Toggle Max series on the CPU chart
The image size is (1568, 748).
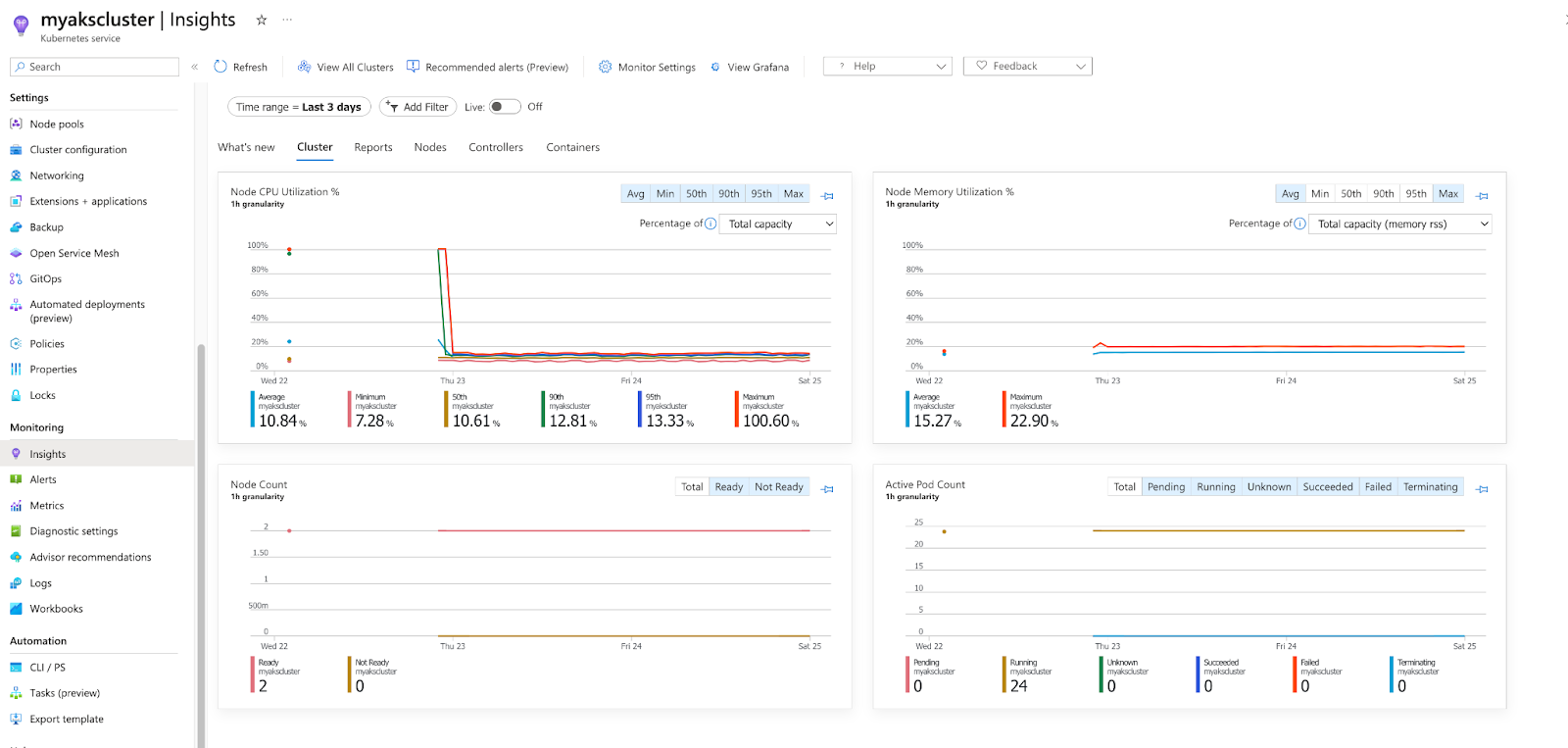pos(794,194)
